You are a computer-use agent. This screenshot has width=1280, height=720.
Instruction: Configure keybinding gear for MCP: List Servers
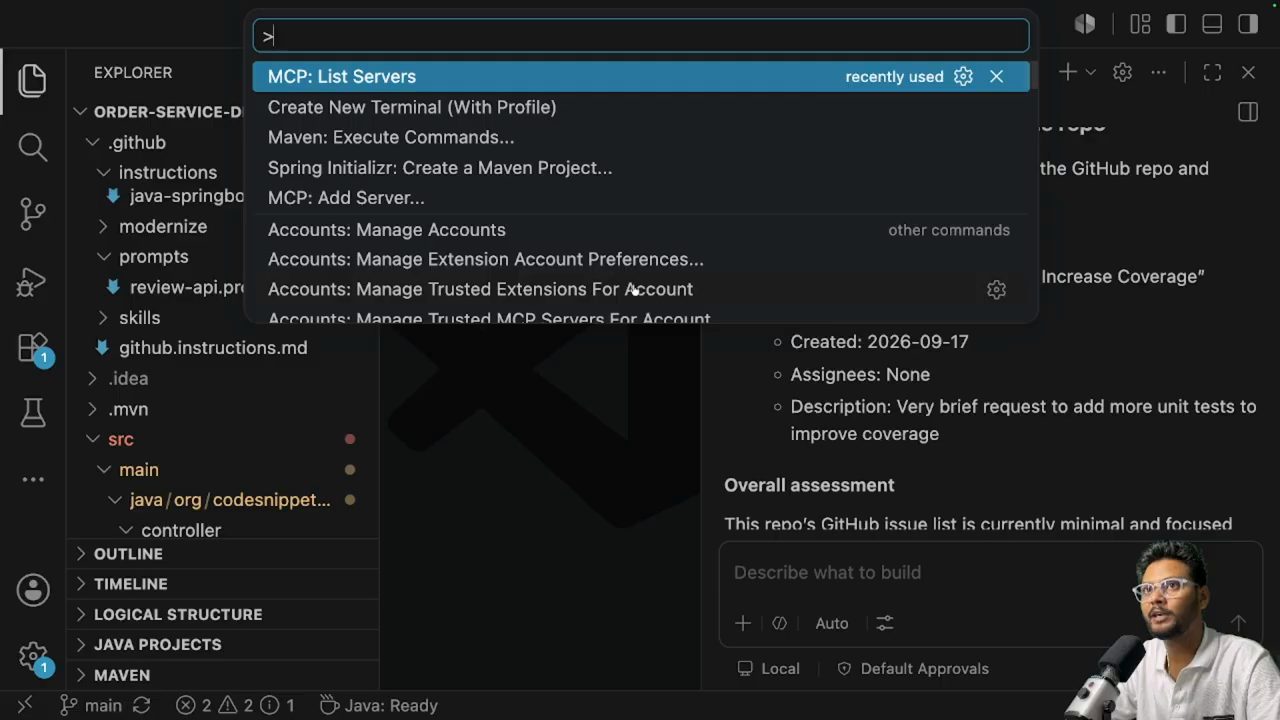tap(963, 76)
